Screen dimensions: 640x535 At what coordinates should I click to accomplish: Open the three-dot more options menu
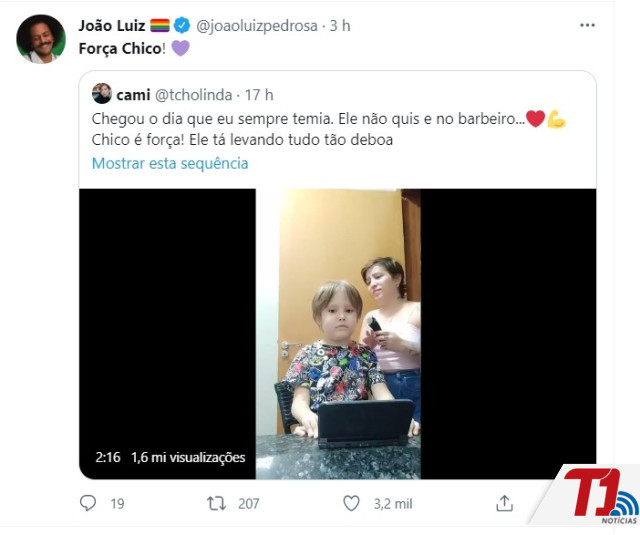click(587, 25)
